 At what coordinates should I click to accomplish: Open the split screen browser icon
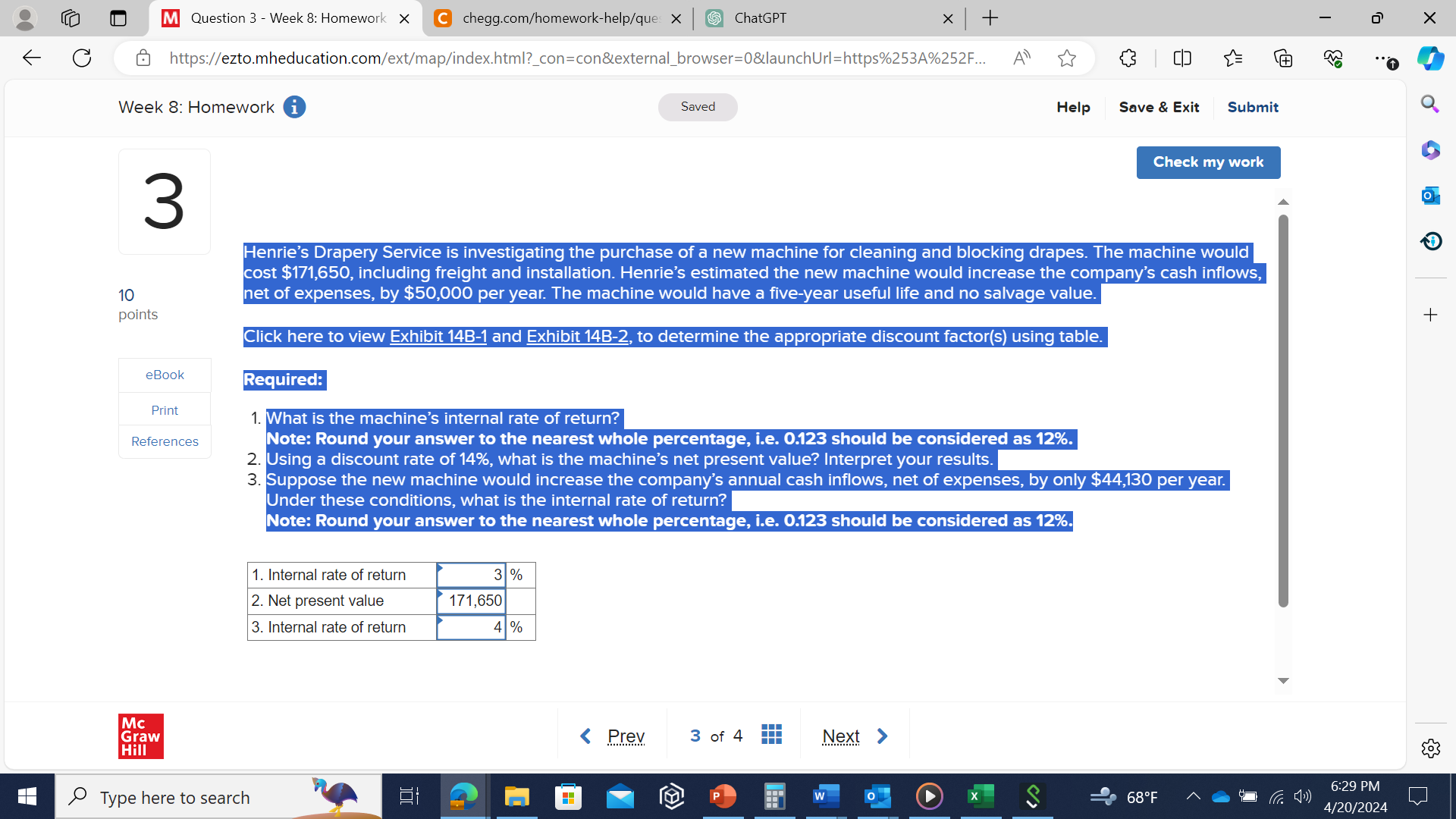pos(1182,58)
